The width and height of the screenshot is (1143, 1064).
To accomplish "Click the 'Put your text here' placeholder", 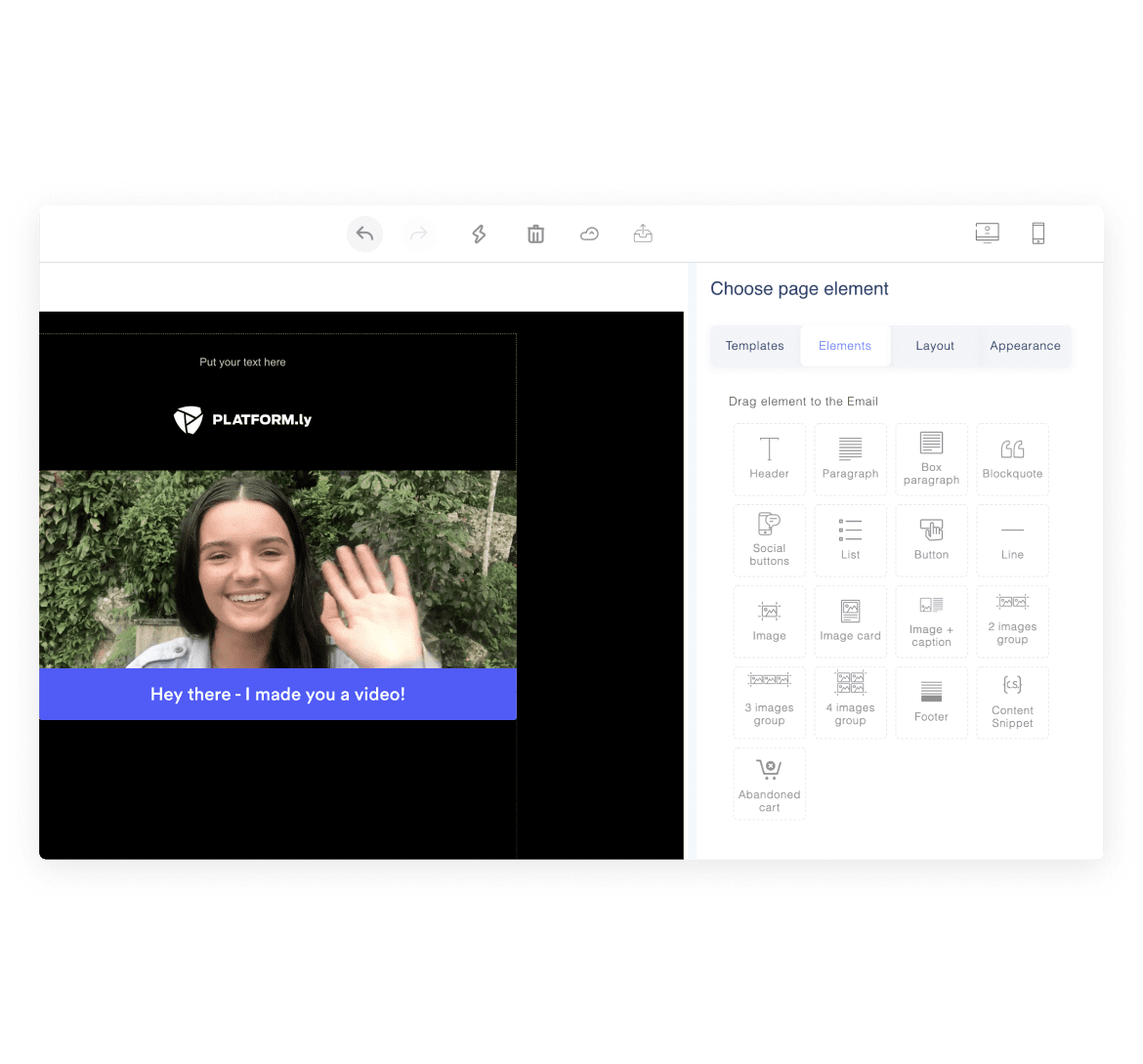I will click(x=242, y=362).
